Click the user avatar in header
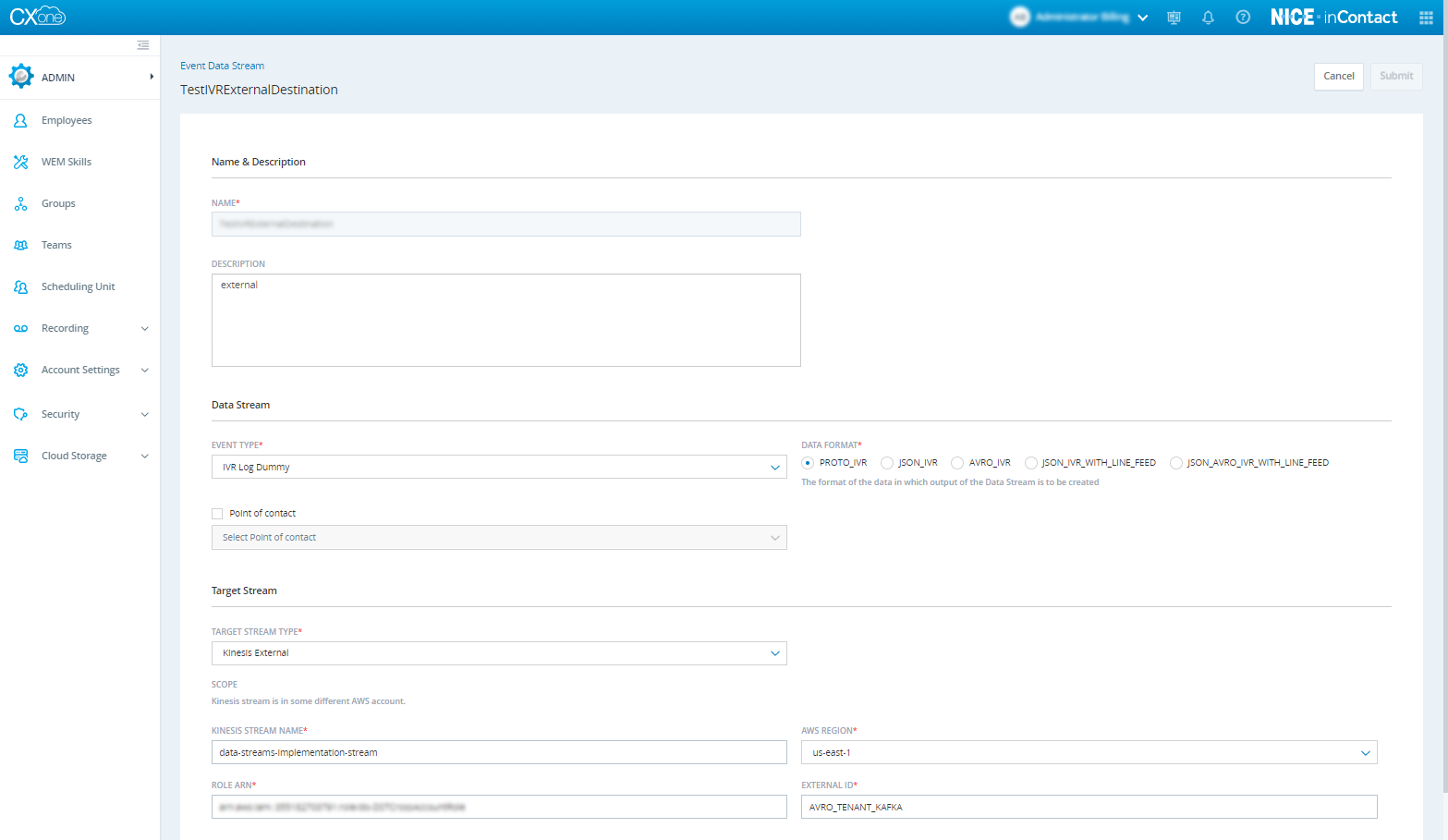Image resolution: width=1448 pixels, height=840 pixels. pyautogui.click(x=1019, y=17)
